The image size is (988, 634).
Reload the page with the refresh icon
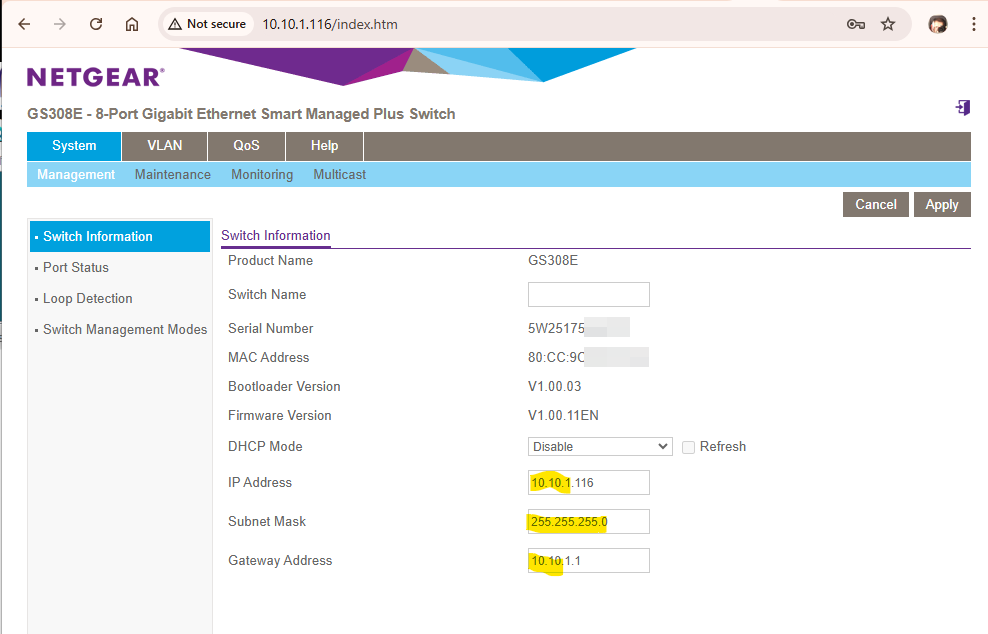(x=96, y=24)
